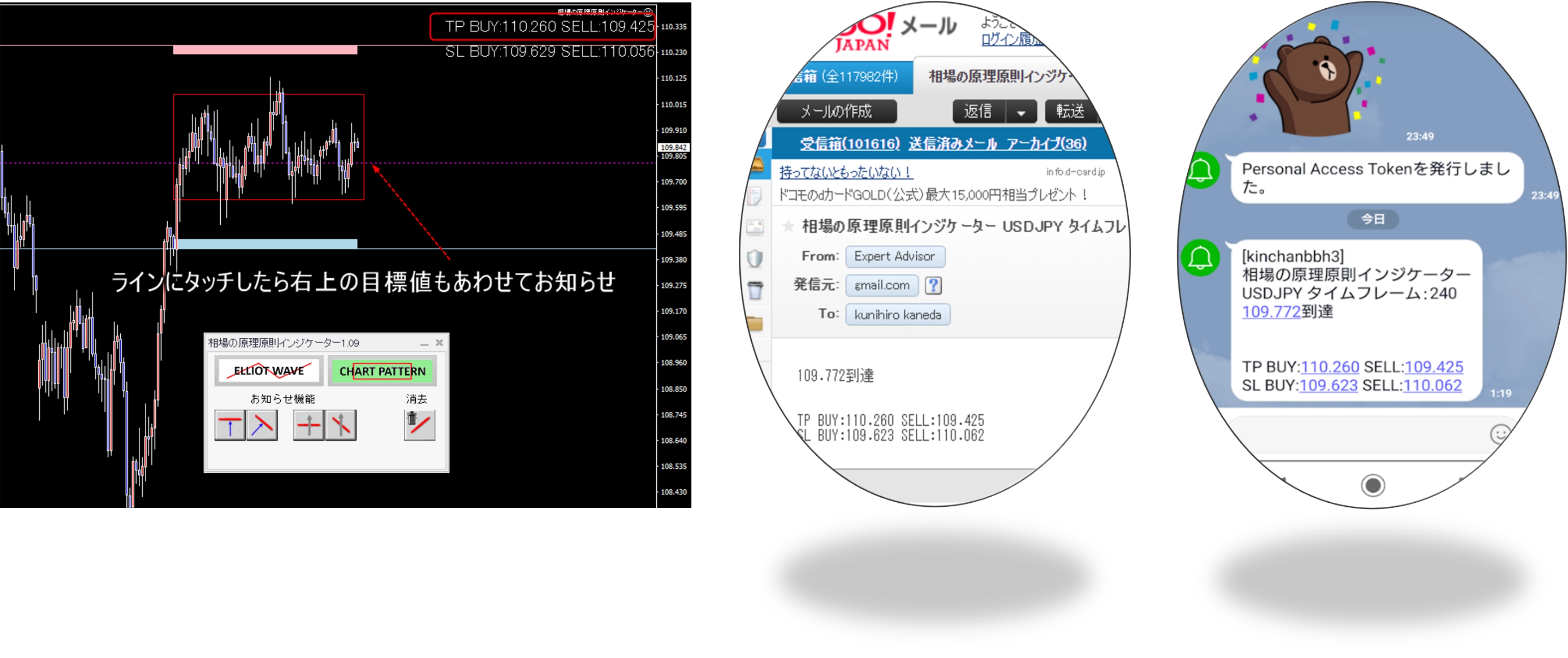Click trendline breakout alert icon
The height and width of the screenshot is (658, 1568).
[x=341, y=425]
